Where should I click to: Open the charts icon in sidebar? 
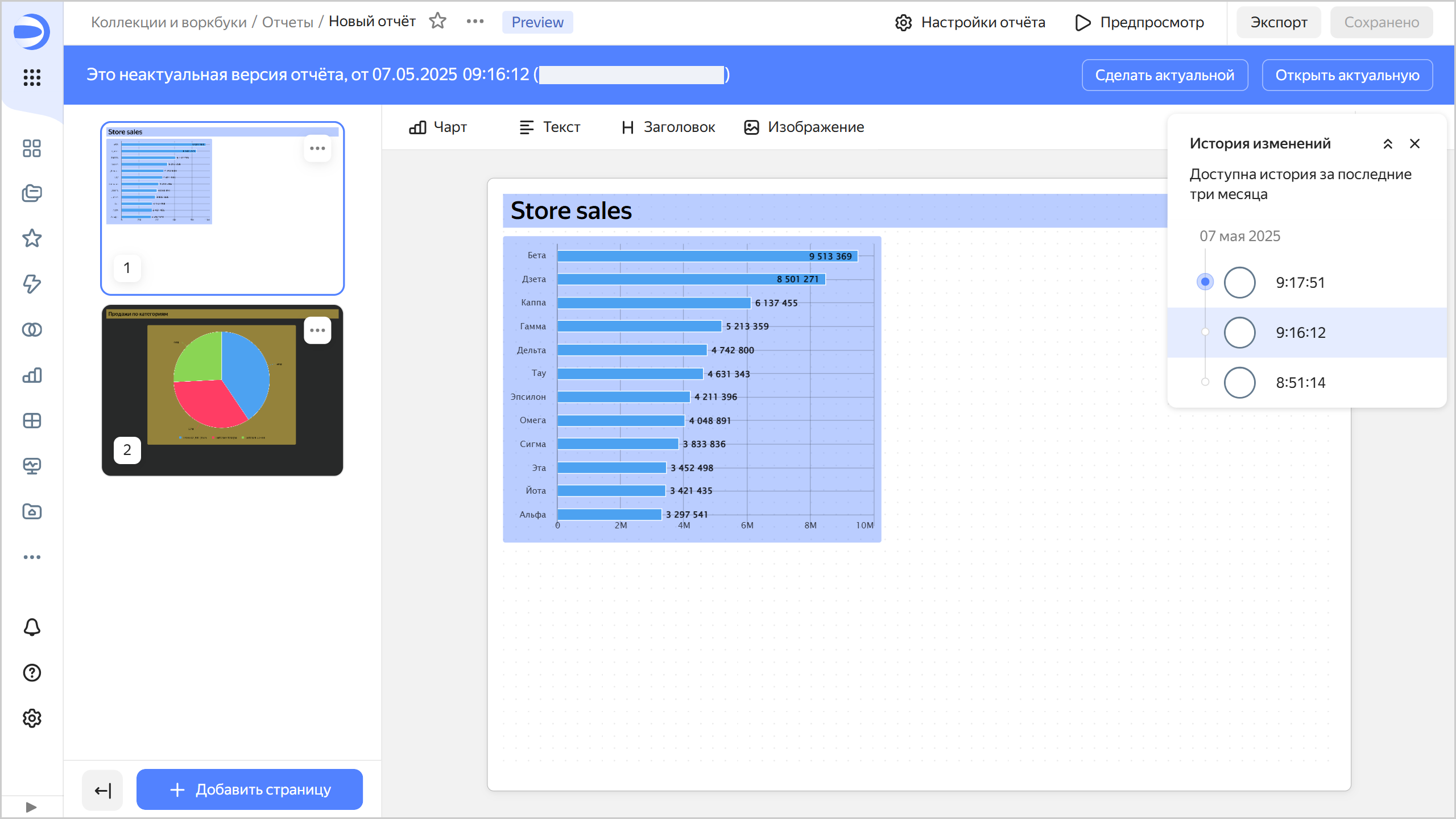pos(32,375)
